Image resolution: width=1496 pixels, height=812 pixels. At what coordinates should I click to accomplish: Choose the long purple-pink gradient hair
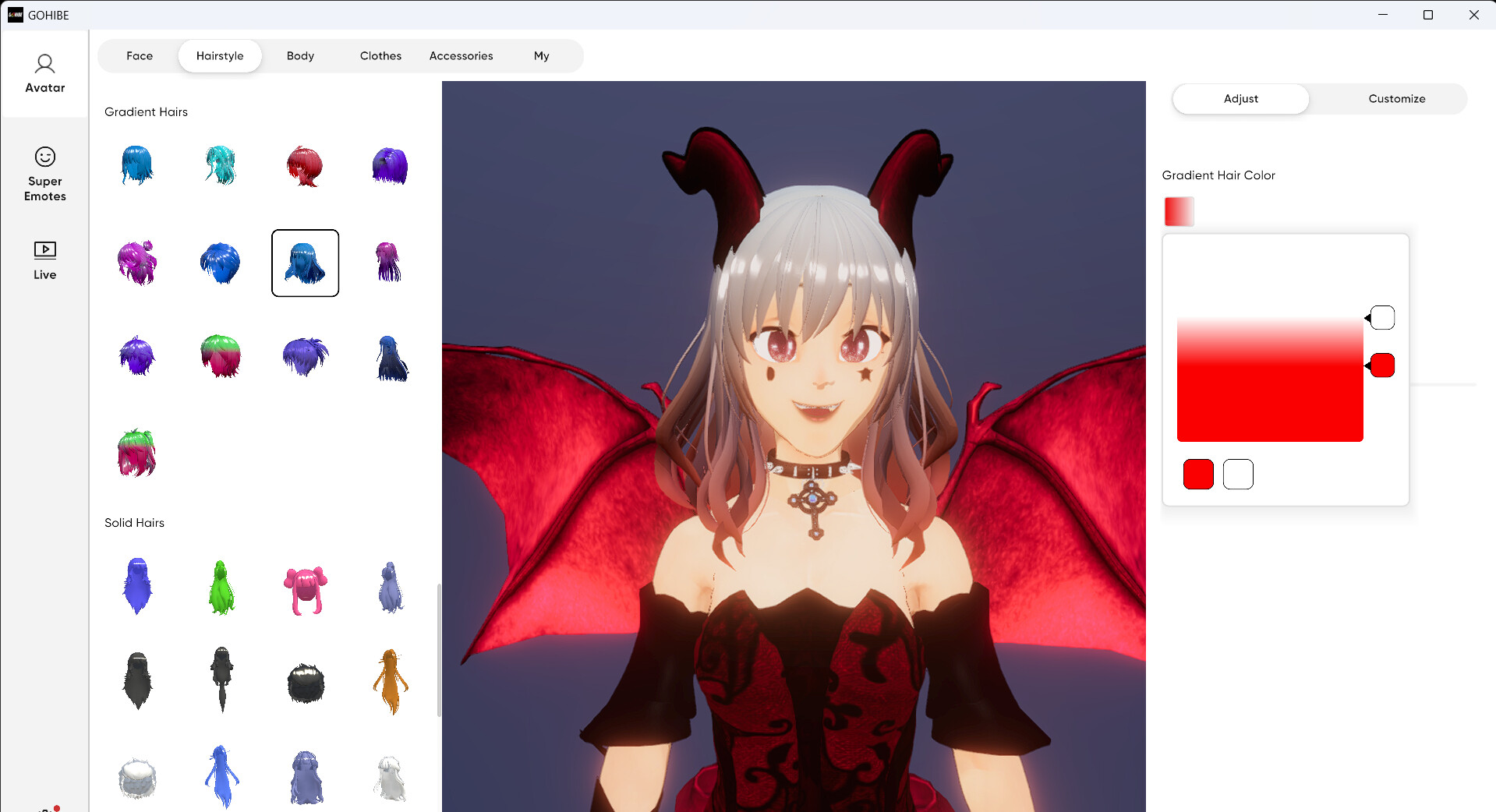pos(388,262)
